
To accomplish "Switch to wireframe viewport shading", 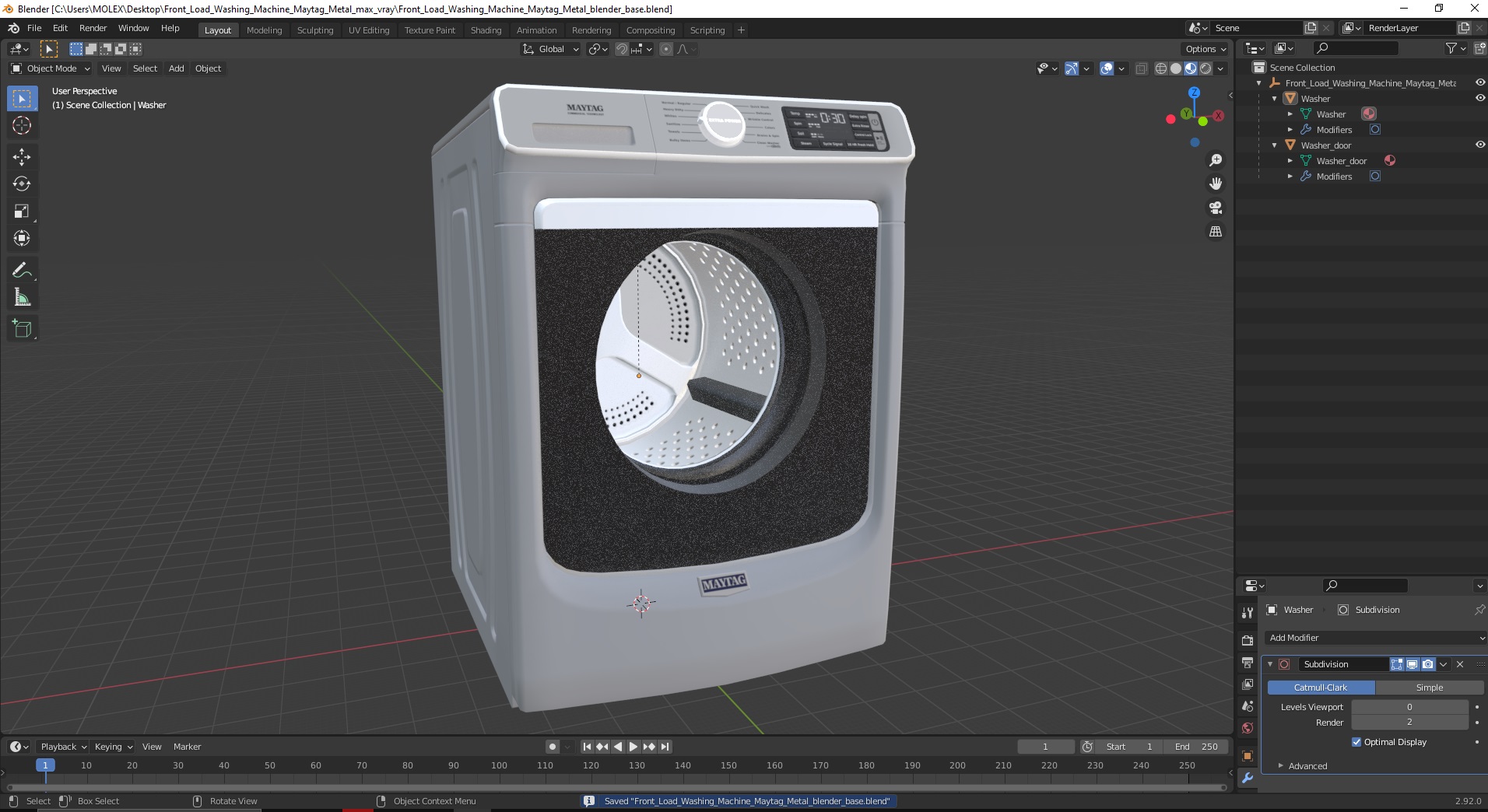I will 1161,68.
